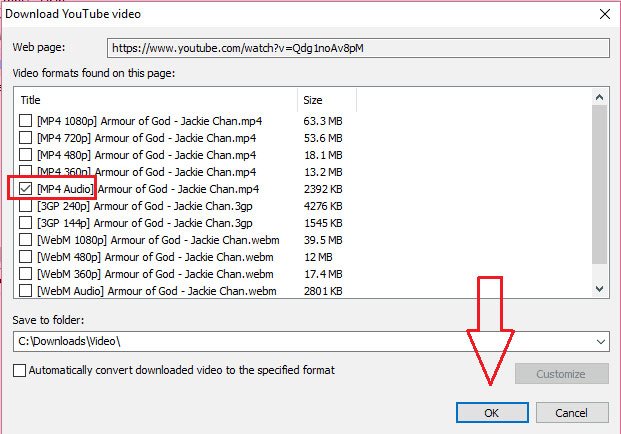Click the format list scroll up arrow

point(600,97)
